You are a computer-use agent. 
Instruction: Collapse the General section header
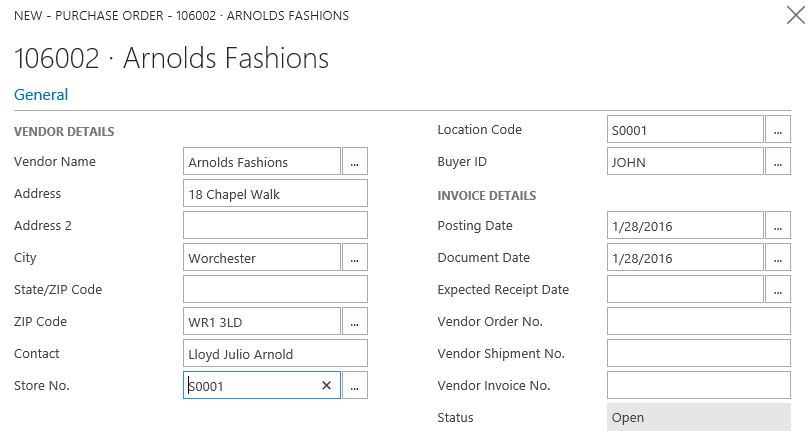[41, 95]
